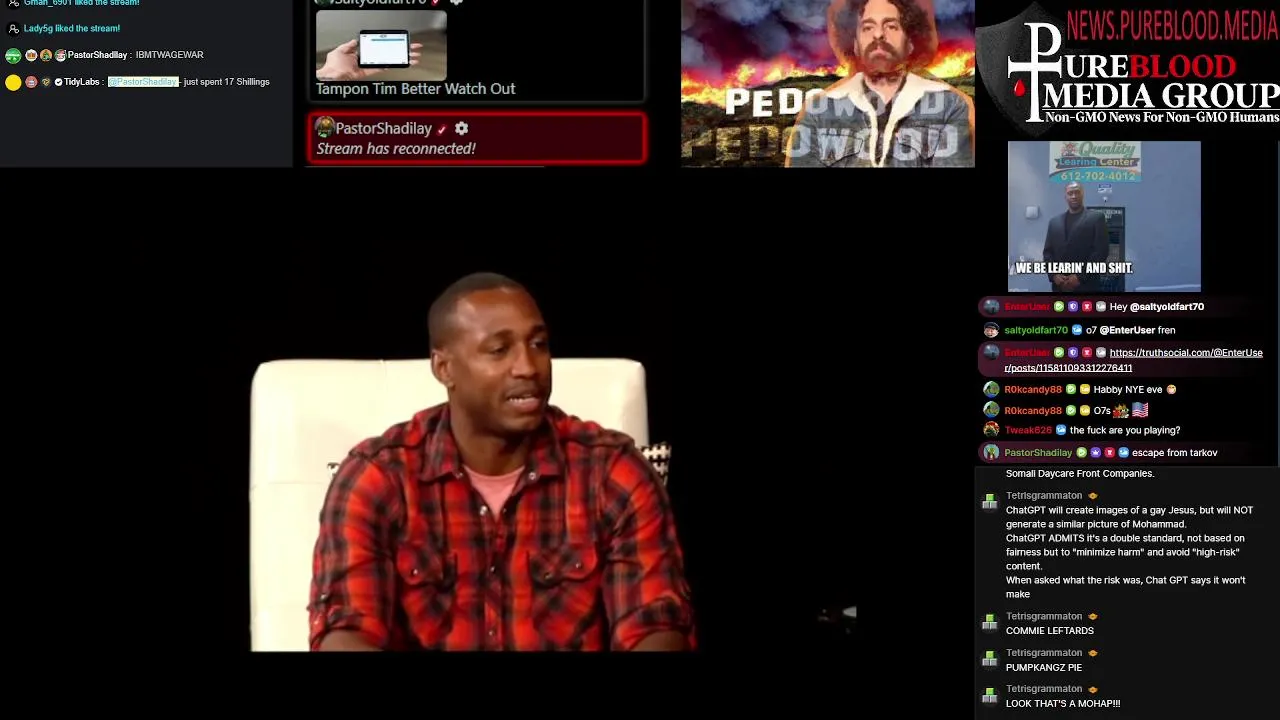Click PastorShadilay's avatar on 'escape from tarkov' message
The width and height of the screenshot is (1280, 720).
(x=991, y=453)
